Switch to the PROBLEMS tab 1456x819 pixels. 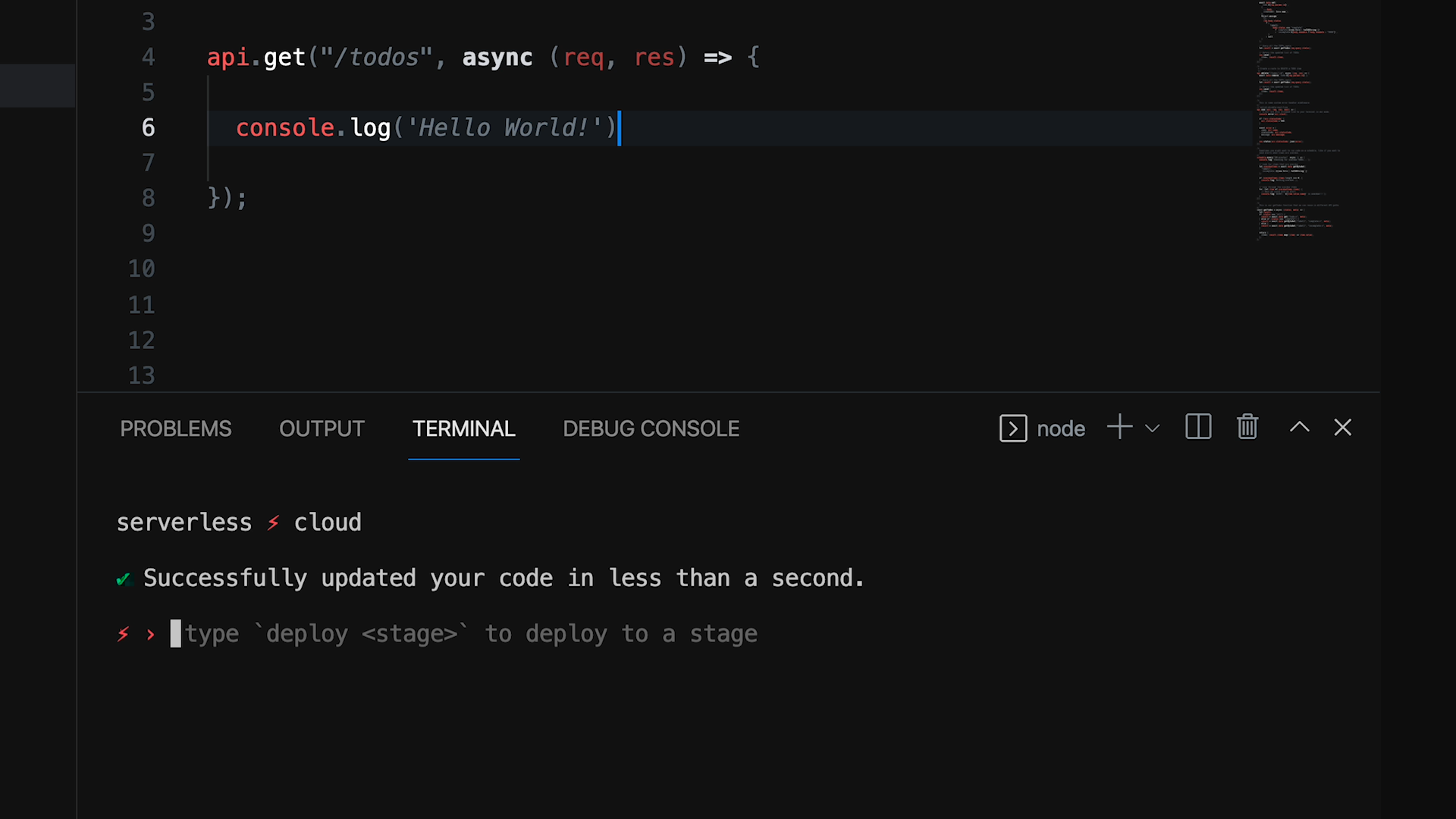(x=176, y=429)
